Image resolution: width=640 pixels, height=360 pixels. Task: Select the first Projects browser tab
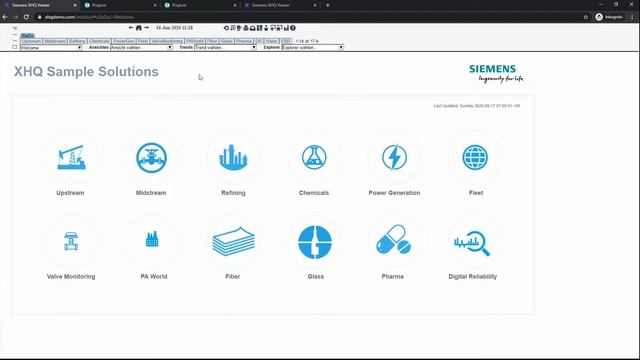click(x=120, y=5)
